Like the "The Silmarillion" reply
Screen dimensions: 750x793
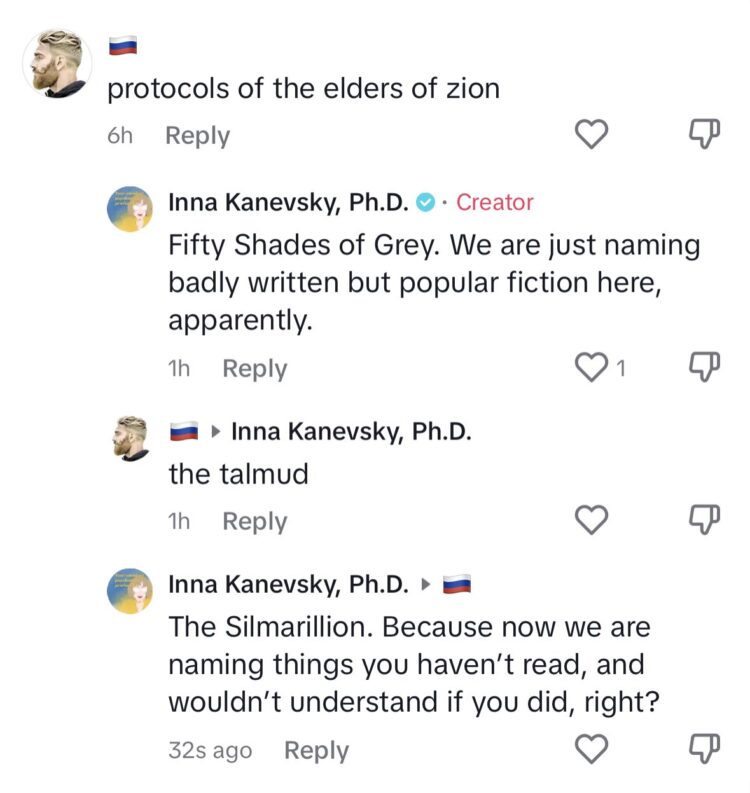(594, 749)
